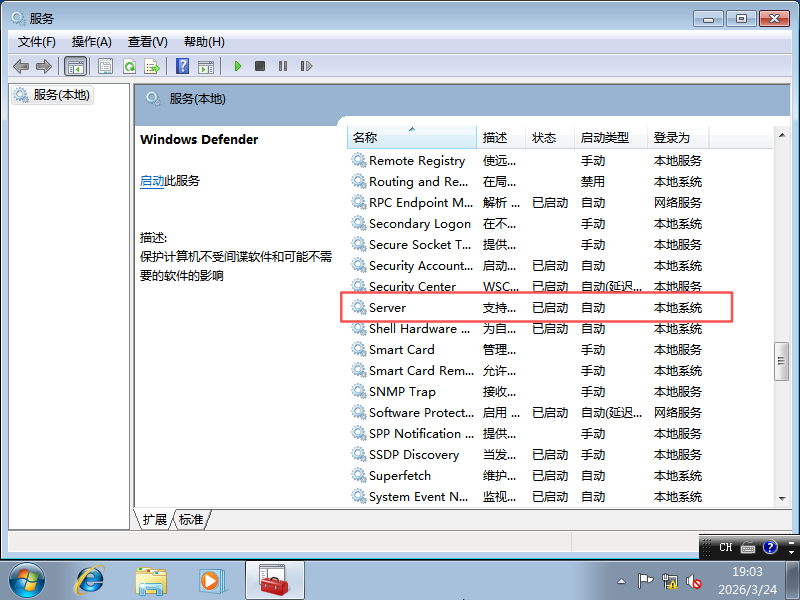Open Windows Start button

click(x=27, y=581)
